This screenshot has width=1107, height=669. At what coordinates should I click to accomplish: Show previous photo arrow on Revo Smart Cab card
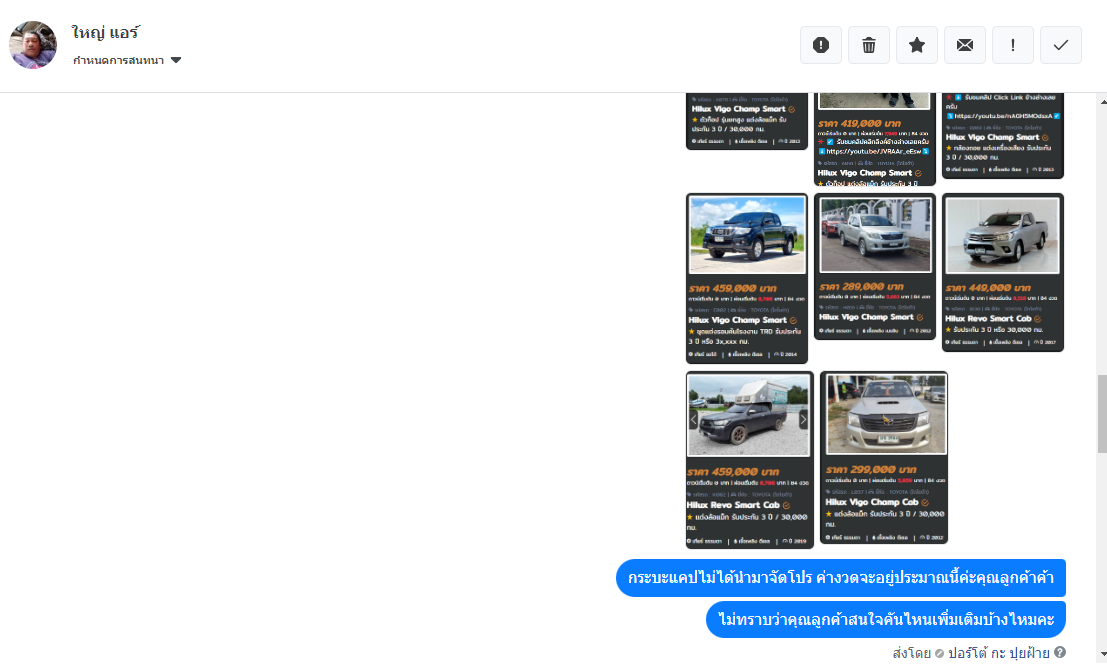[693, 419]
